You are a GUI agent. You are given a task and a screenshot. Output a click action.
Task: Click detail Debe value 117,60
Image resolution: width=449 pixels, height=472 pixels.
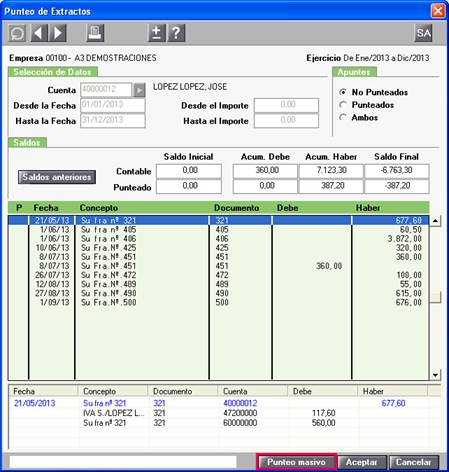[324, 413]
